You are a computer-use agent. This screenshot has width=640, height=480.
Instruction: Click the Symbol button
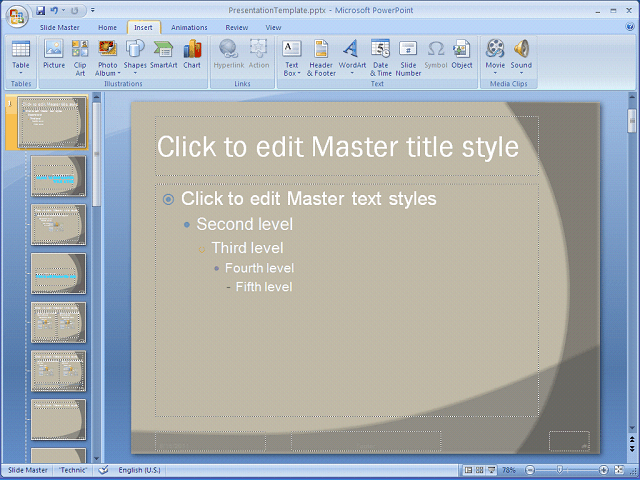[436, 54]
